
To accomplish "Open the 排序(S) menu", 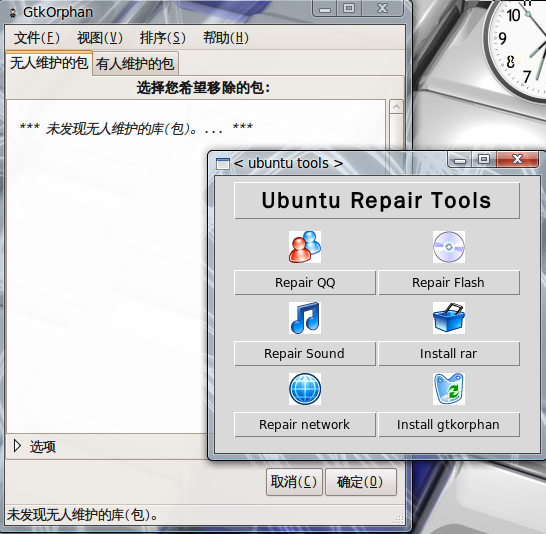I will 163,38.
